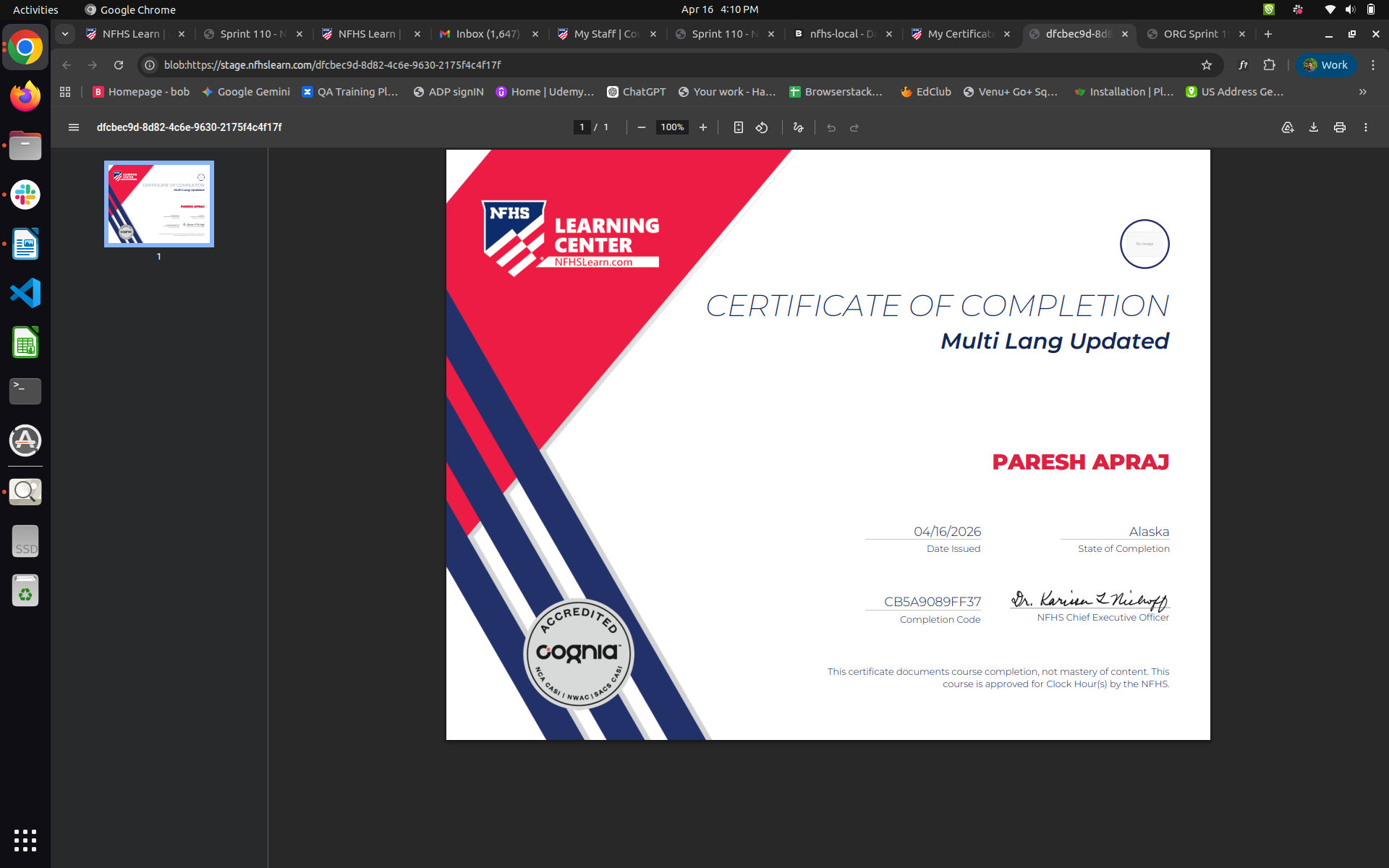Screen dimensions: 1389x868
Task: Open the EdClub bookmark
Action: [x=926, y=92]
